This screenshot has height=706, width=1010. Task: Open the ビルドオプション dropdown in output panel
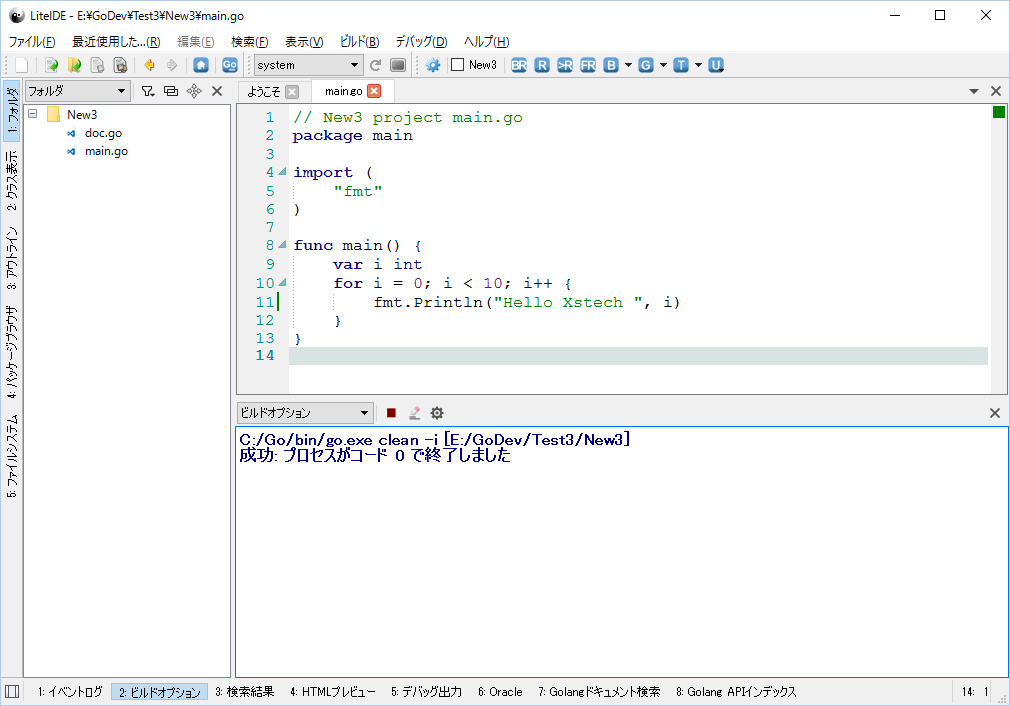pos(305,413)
